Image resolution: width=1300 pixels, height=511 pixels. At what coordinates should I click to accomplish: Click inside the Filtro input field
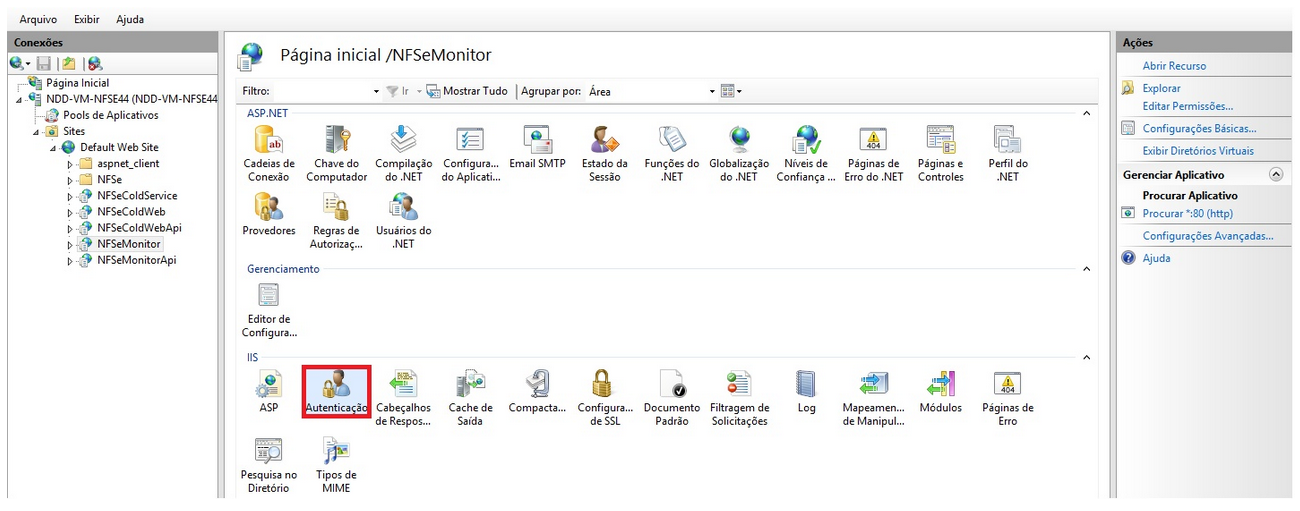click(321, 91)
